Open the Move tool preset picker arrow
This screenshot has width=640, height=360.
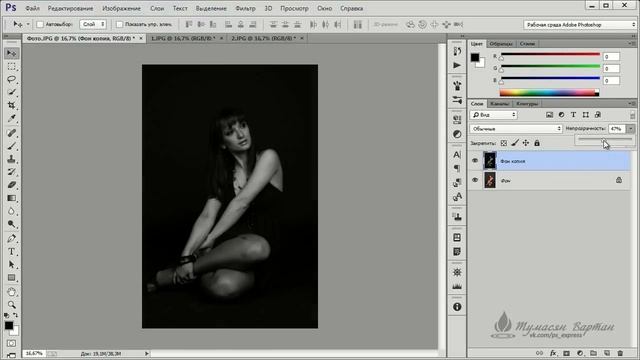pyautogui.click(x=28, y=24)
